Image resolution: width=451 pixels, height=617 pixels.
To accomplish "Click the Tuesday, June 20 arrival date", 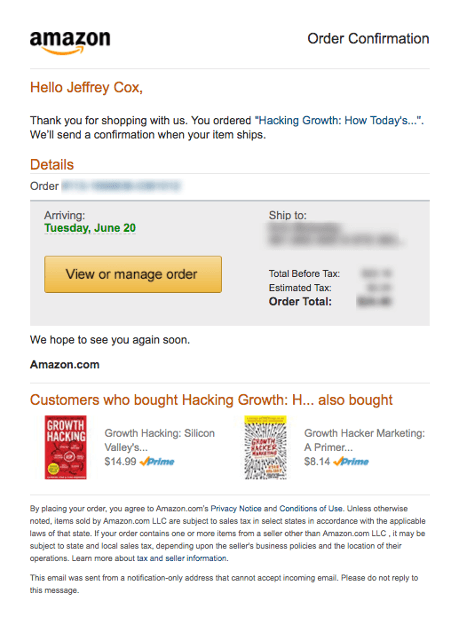I will [x=90, y=228].
